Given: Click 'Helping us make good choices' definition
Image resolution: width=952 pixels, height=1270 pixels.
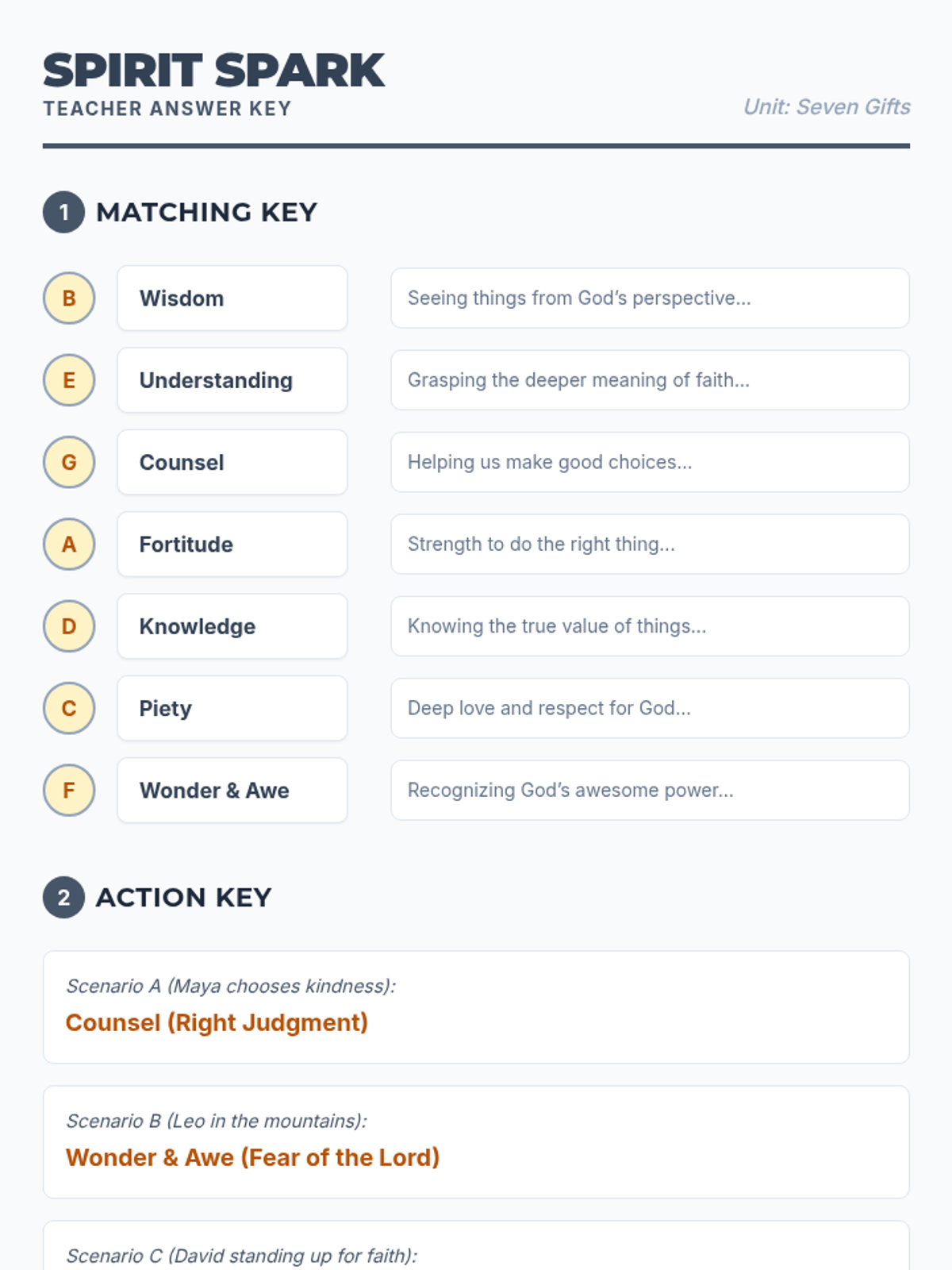Looking at the screenshot, I should 649,462.
